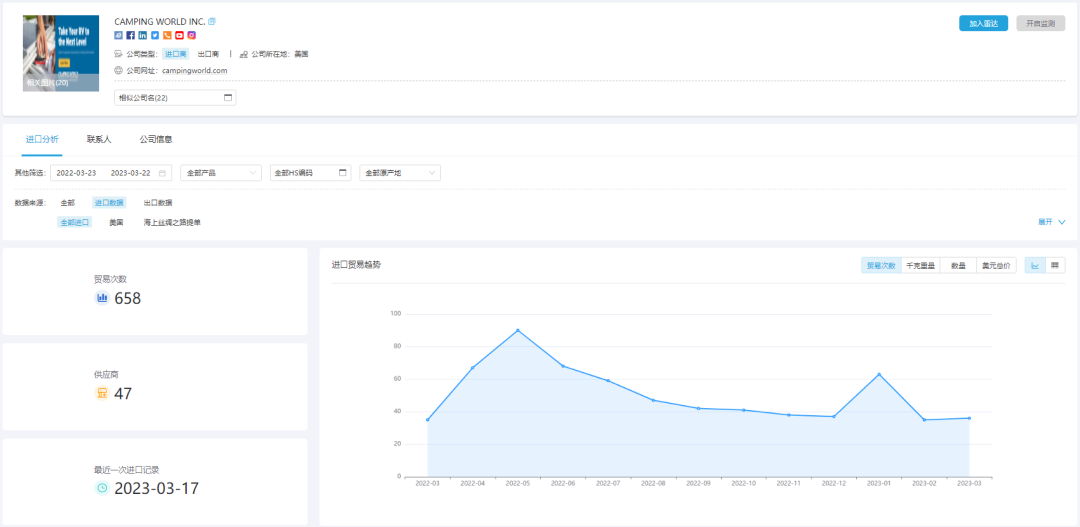Open the Twitter profile icon
Viewport: 1080px width, 527px height.
(155, 35)
